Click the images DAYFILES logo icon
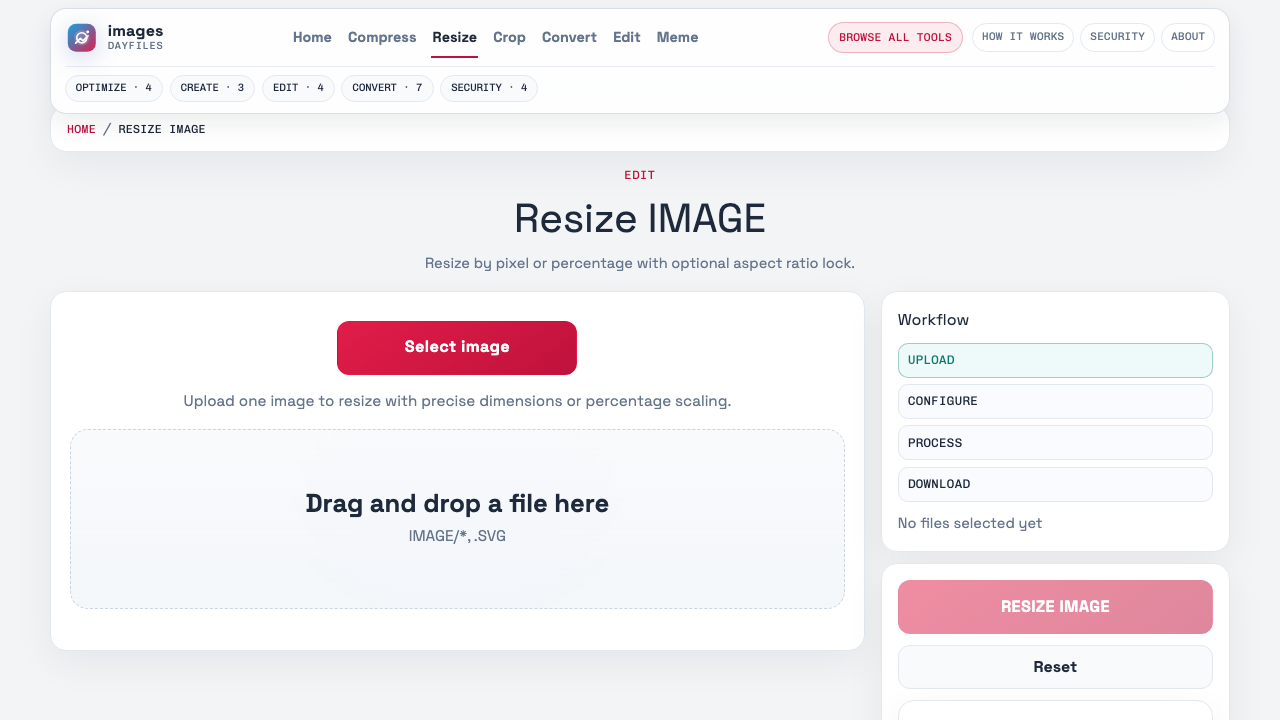The width and height of the screenshot is (1280, 720). pos(81,37)
